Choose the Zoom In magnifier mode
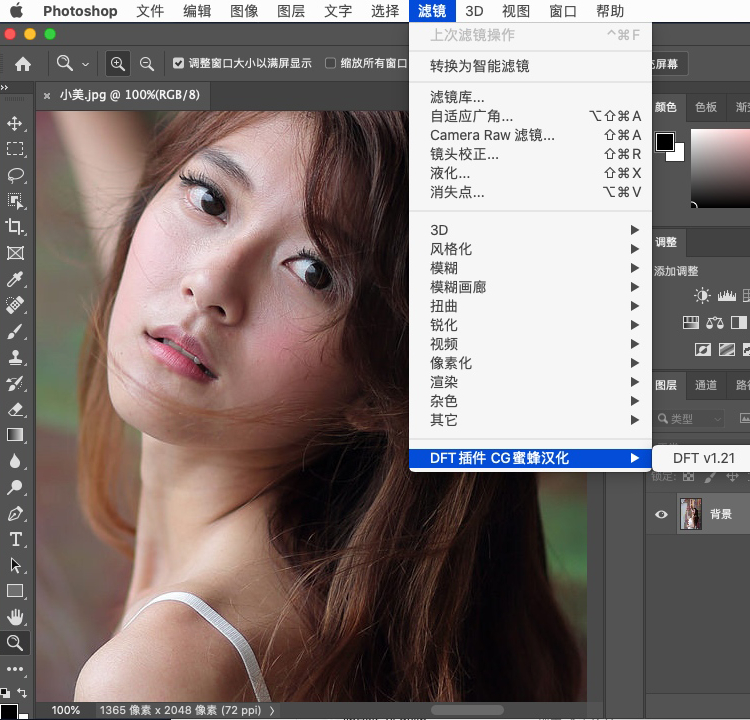The image size is (750, 720). 118,64
